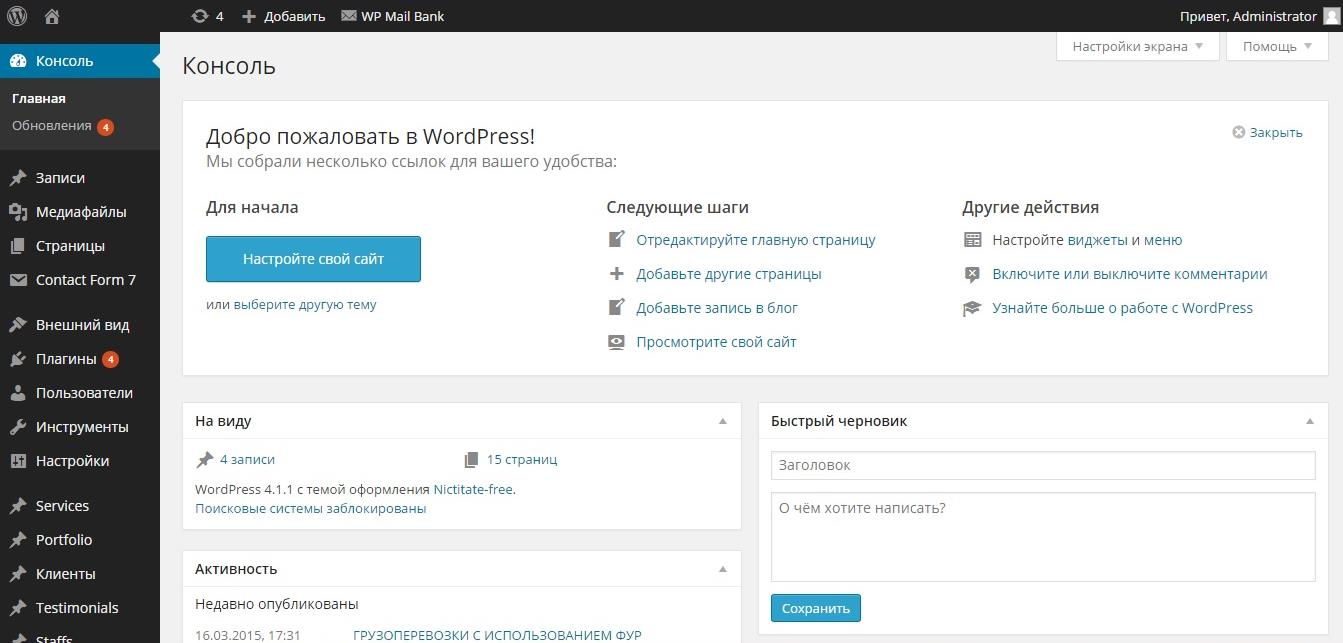Screen dimensions: 1343x643
Task: Collapse the Быстрый черновик widget
Action: (x=1310, y=421)
